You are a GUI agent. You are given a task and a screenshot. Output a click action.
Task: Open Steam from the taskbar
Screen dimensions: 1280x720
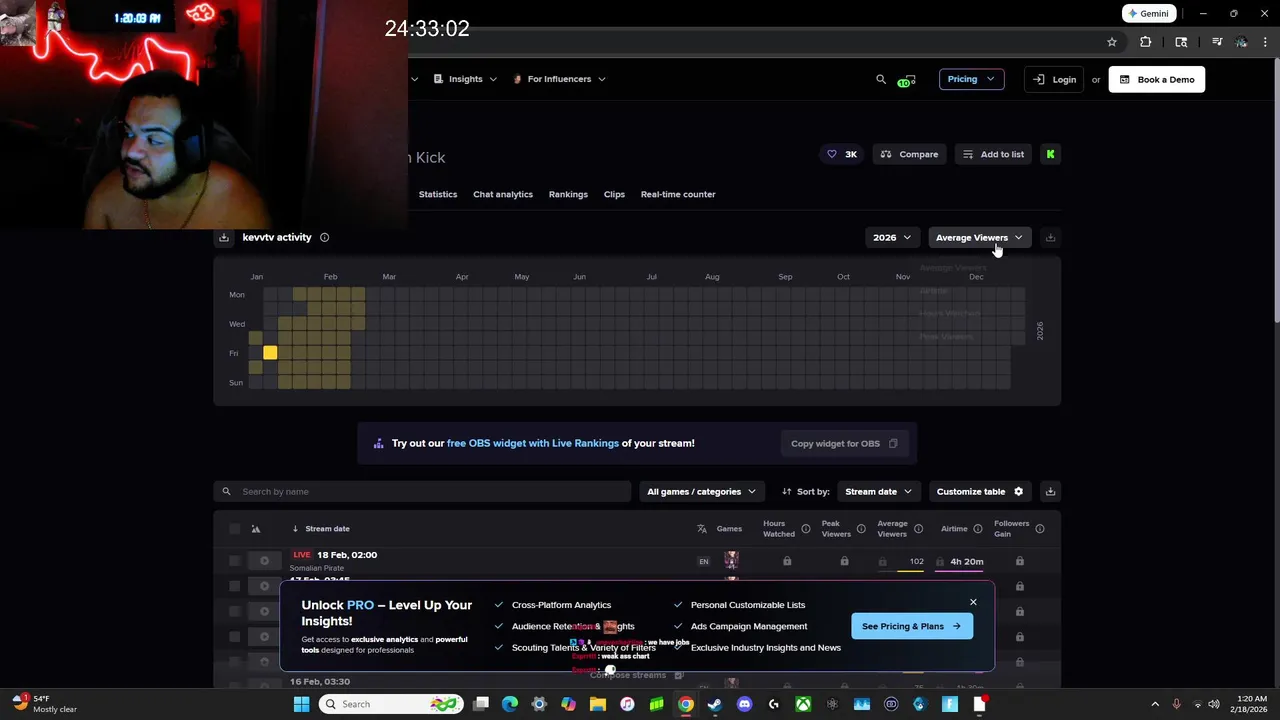714,704
